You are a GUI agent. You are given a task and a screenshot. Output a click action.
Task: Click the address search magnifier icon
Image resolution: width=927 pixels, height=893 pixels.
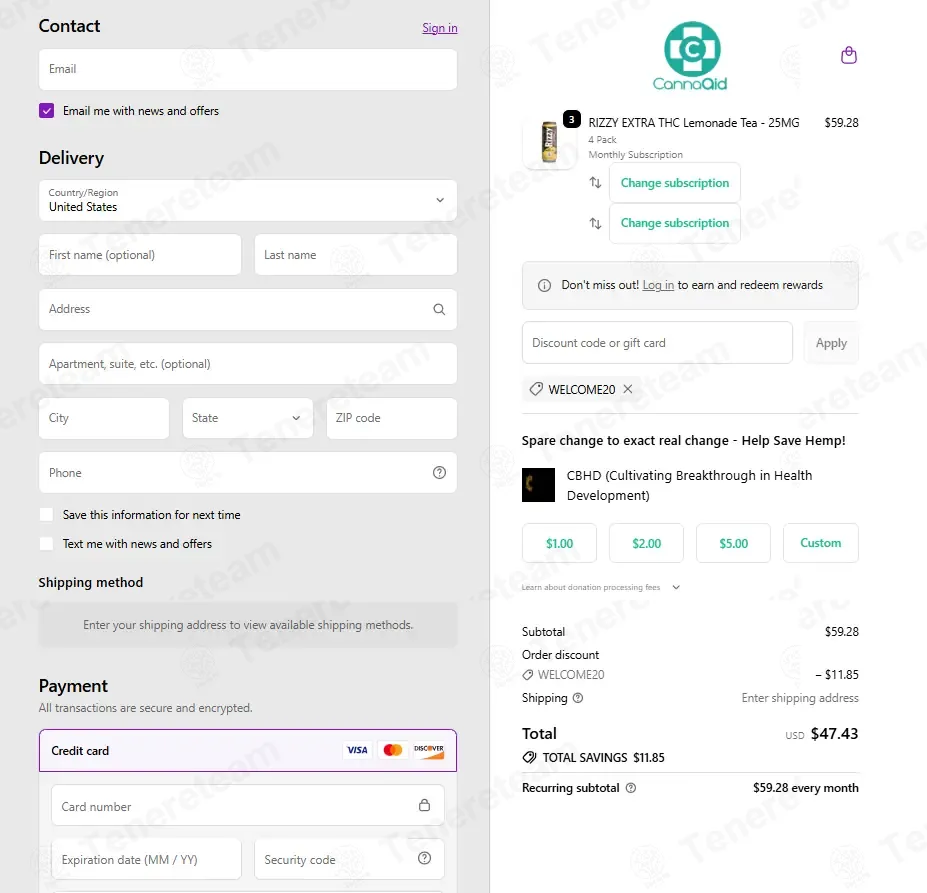click(439, 309)
